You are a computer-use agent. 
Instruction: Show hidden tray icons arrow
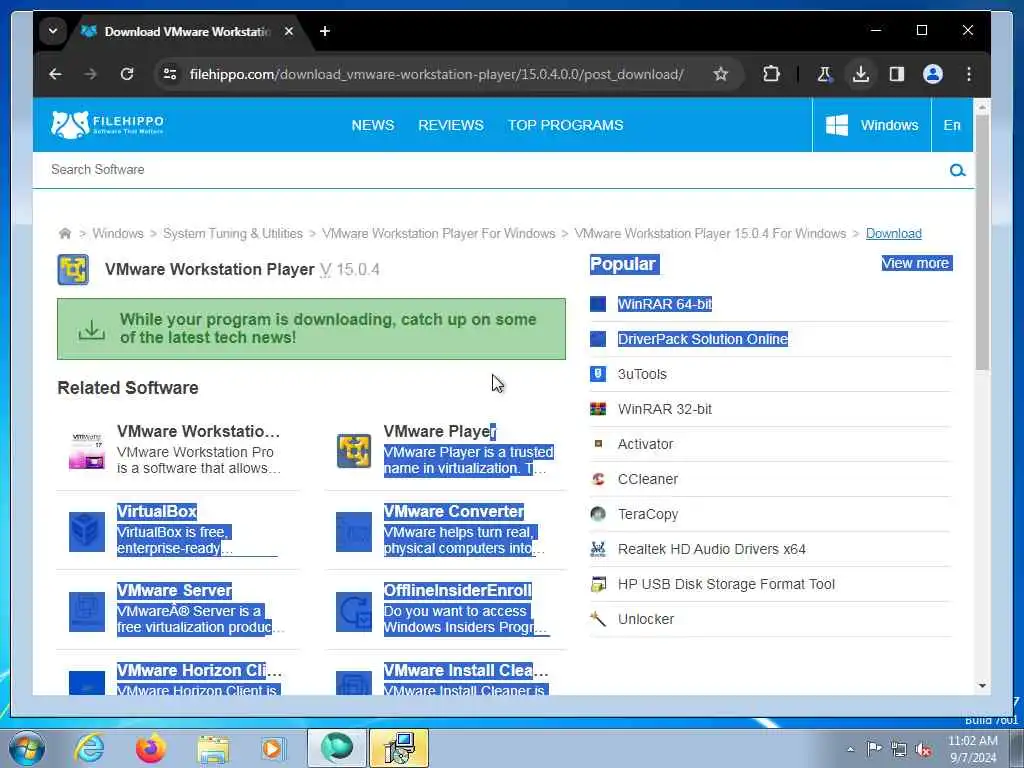tap(850, 749)
